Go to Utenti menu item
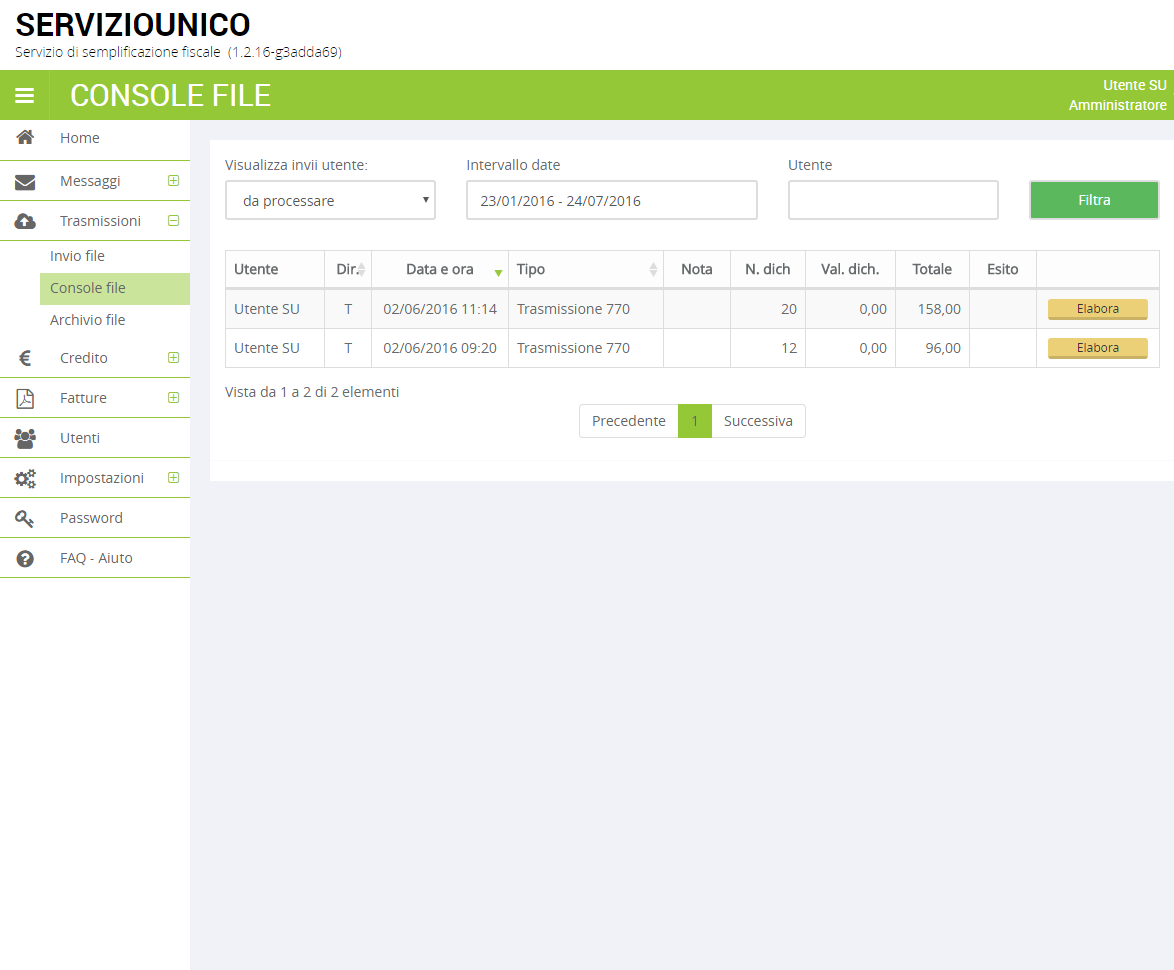 95,438
